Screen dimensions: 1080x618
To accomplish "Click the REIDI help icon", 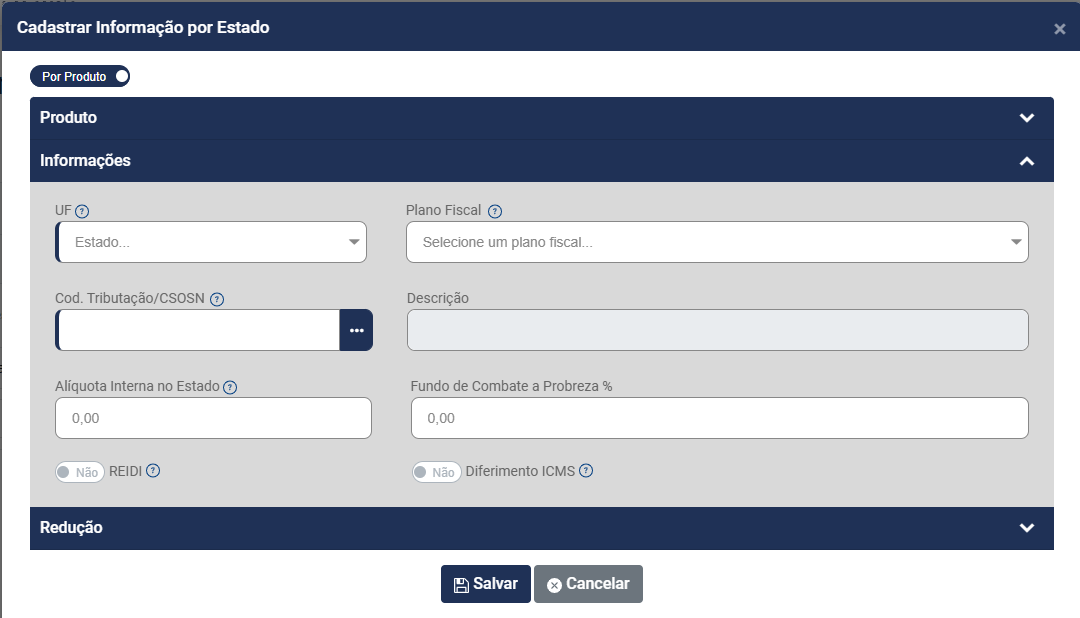I will point(153,471).
